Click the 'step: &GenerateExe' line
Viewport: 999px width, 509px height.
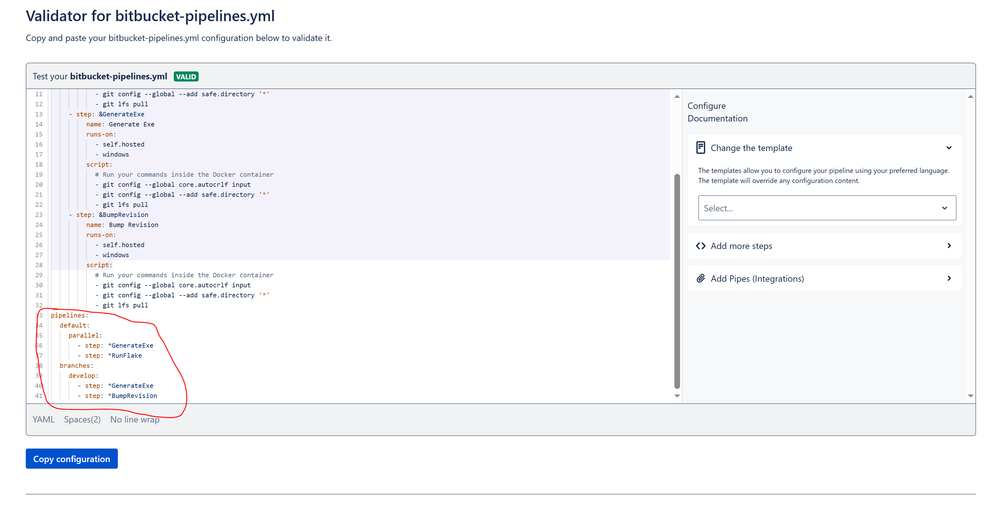point(106,114)
